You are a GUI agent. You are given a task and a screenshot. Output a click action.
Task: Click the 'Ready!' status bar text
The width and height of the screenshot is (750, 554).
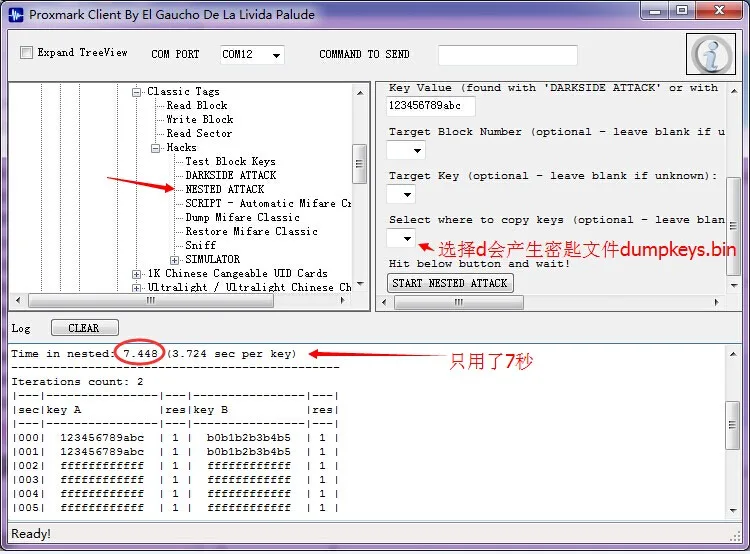[x=31, y=534]
